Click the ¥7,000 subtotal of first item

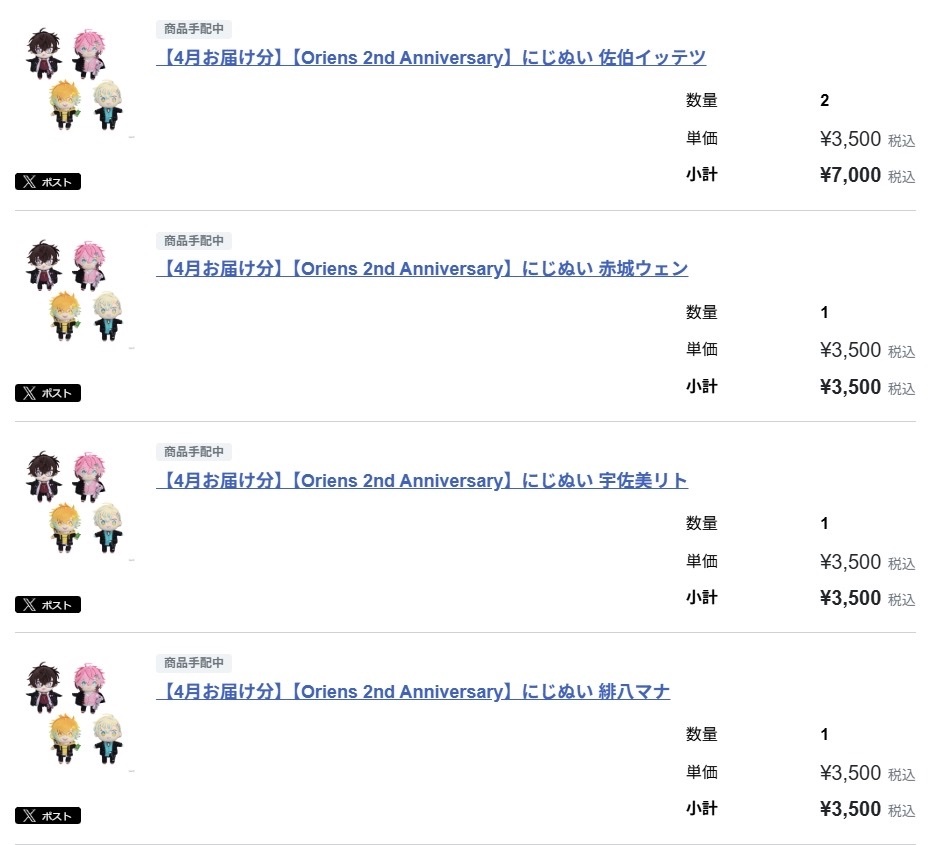pyautogui.click(x=850, y=175)
